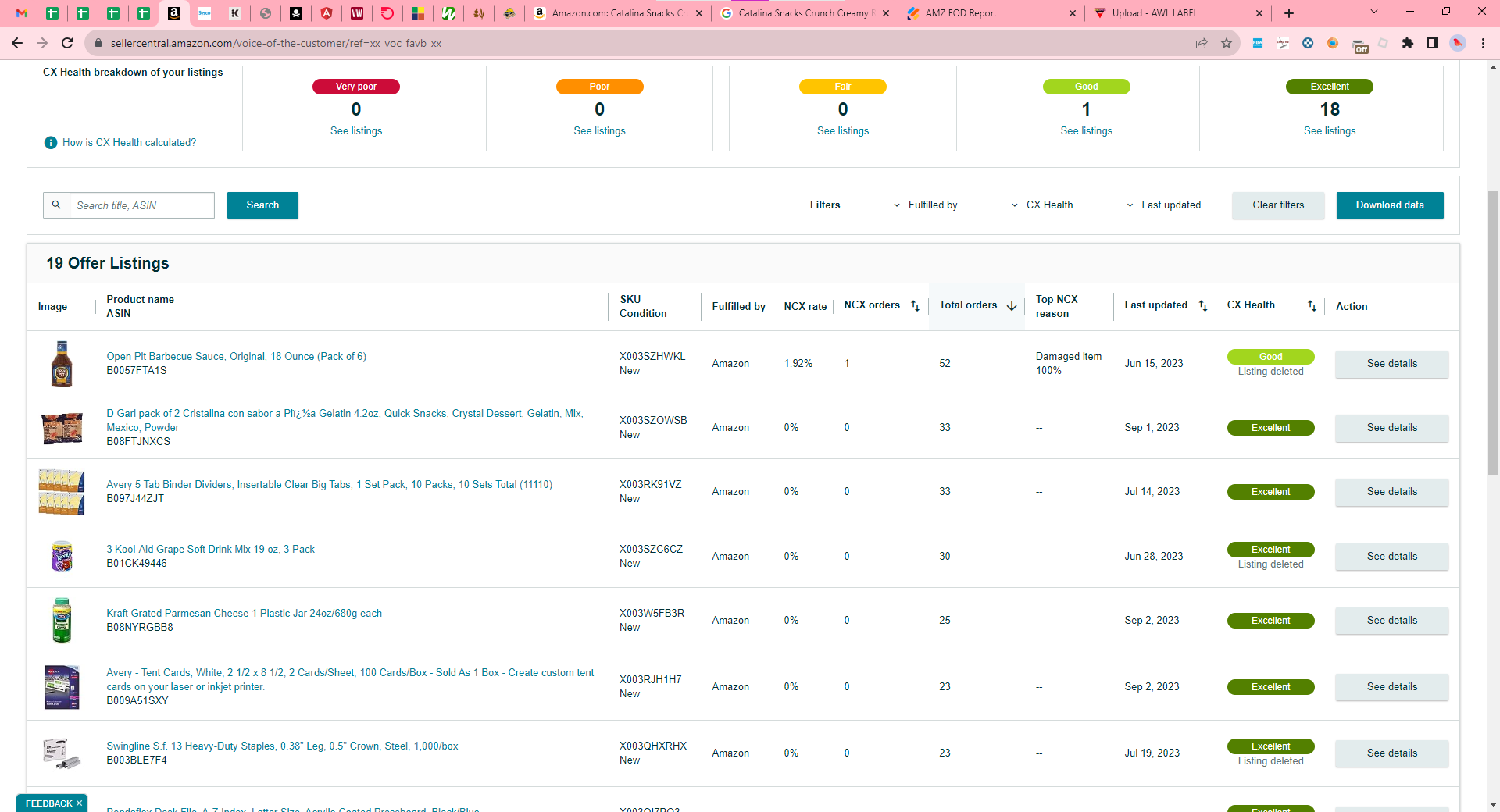Click the search magnifier icon
Viewport: 1500px width, 812px height.
[x=56, y=205]
